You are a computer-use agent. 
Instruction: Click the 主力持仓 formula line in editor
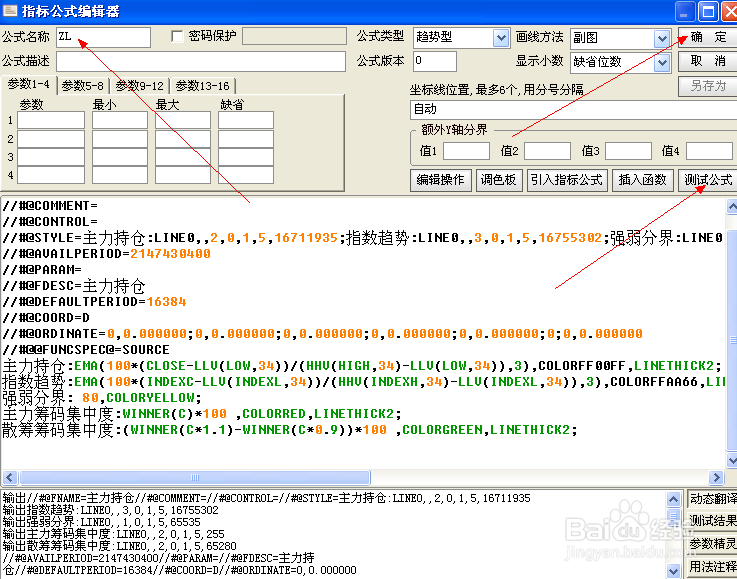coord(362,366)
